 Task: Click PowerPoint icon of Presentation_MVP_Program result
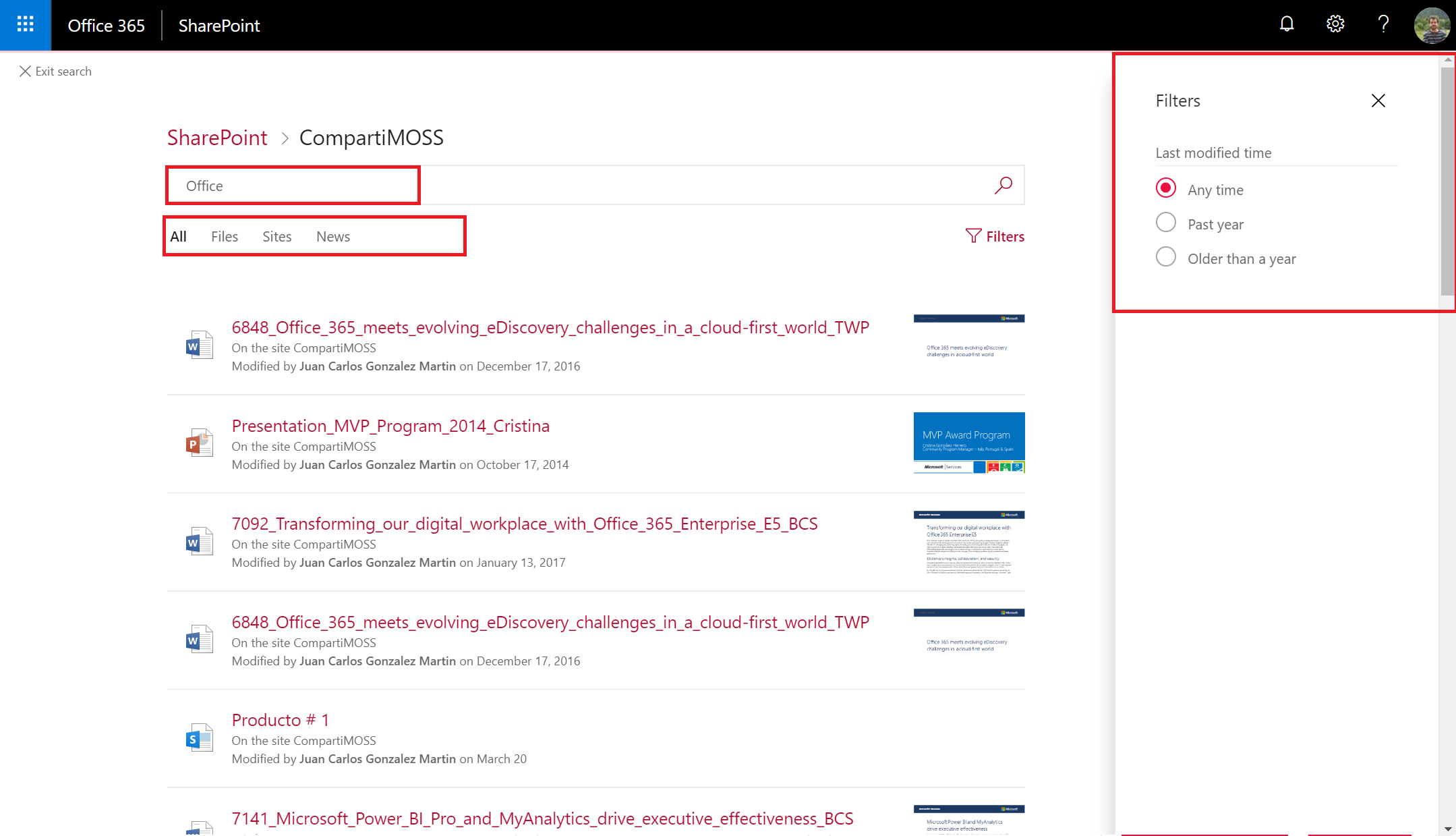click(199, 443)
